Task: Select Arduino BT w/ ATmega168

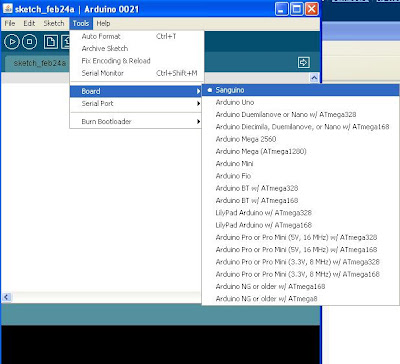Action: 301,201
